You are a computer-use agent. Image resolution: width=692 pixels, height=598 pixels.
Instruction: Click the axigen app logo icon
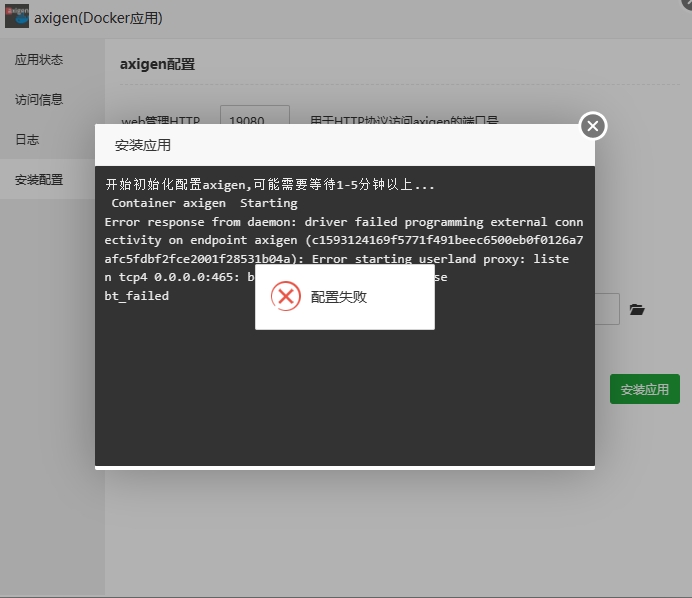click(x=17, y=17)
